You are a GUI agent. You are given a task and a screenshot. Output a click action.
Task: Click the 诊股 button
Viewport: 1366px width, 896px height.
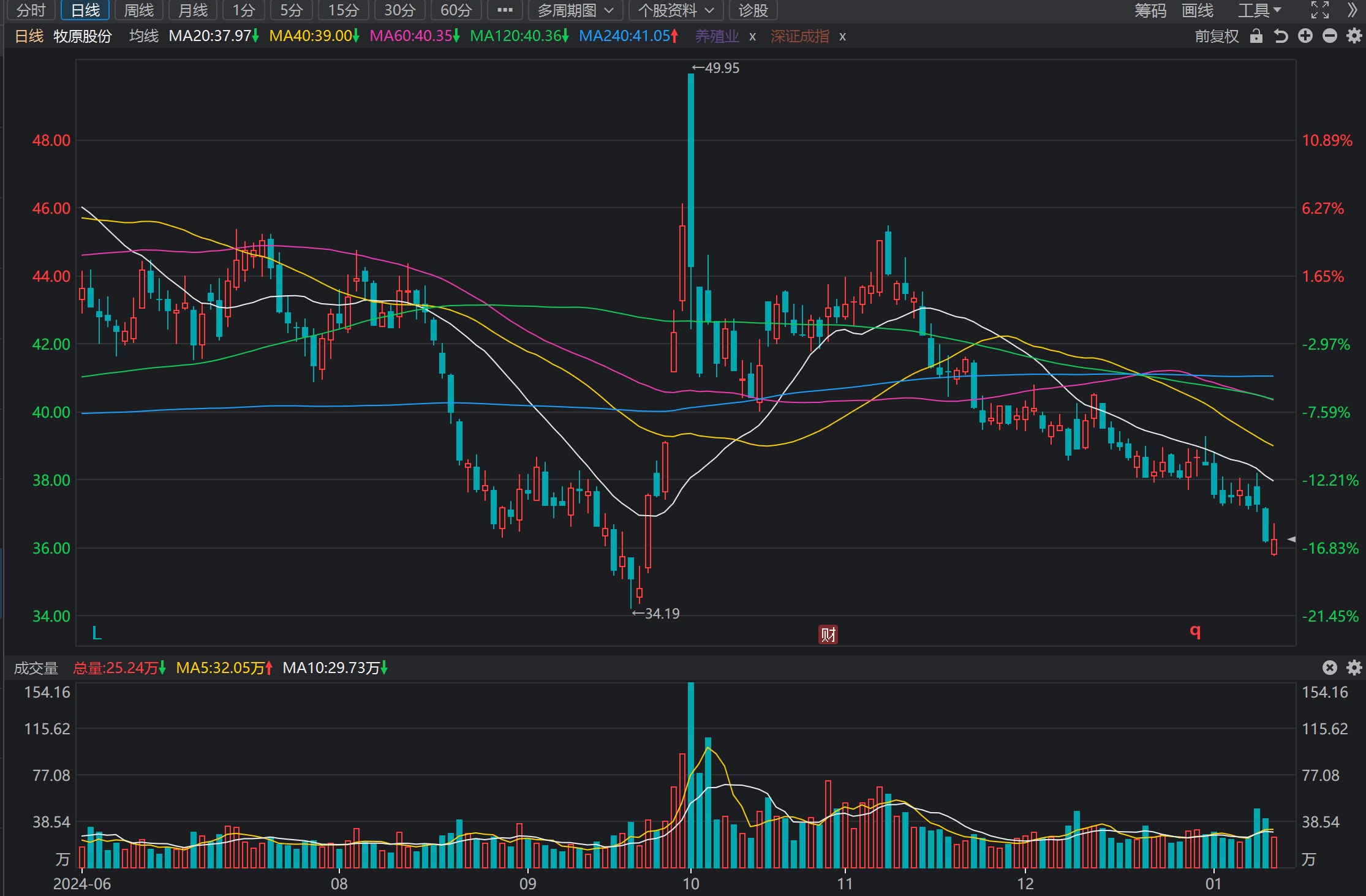753,10
